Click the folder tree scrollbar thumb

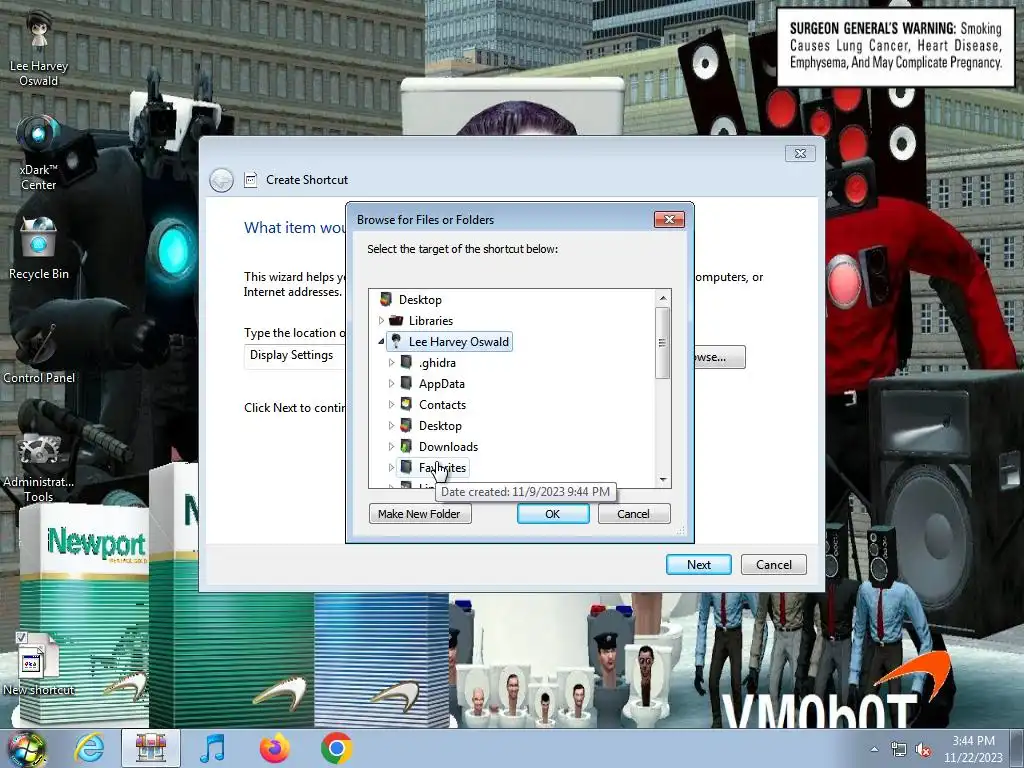click(663, 343)
